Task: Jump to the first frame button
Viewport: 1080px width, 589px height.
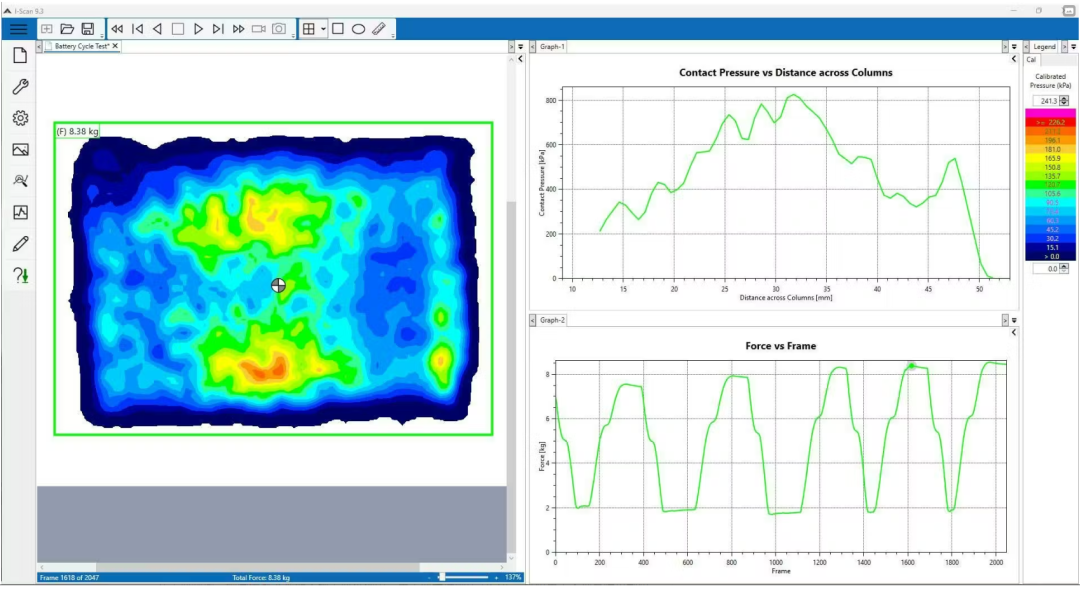Action: [x=138, y=29]
